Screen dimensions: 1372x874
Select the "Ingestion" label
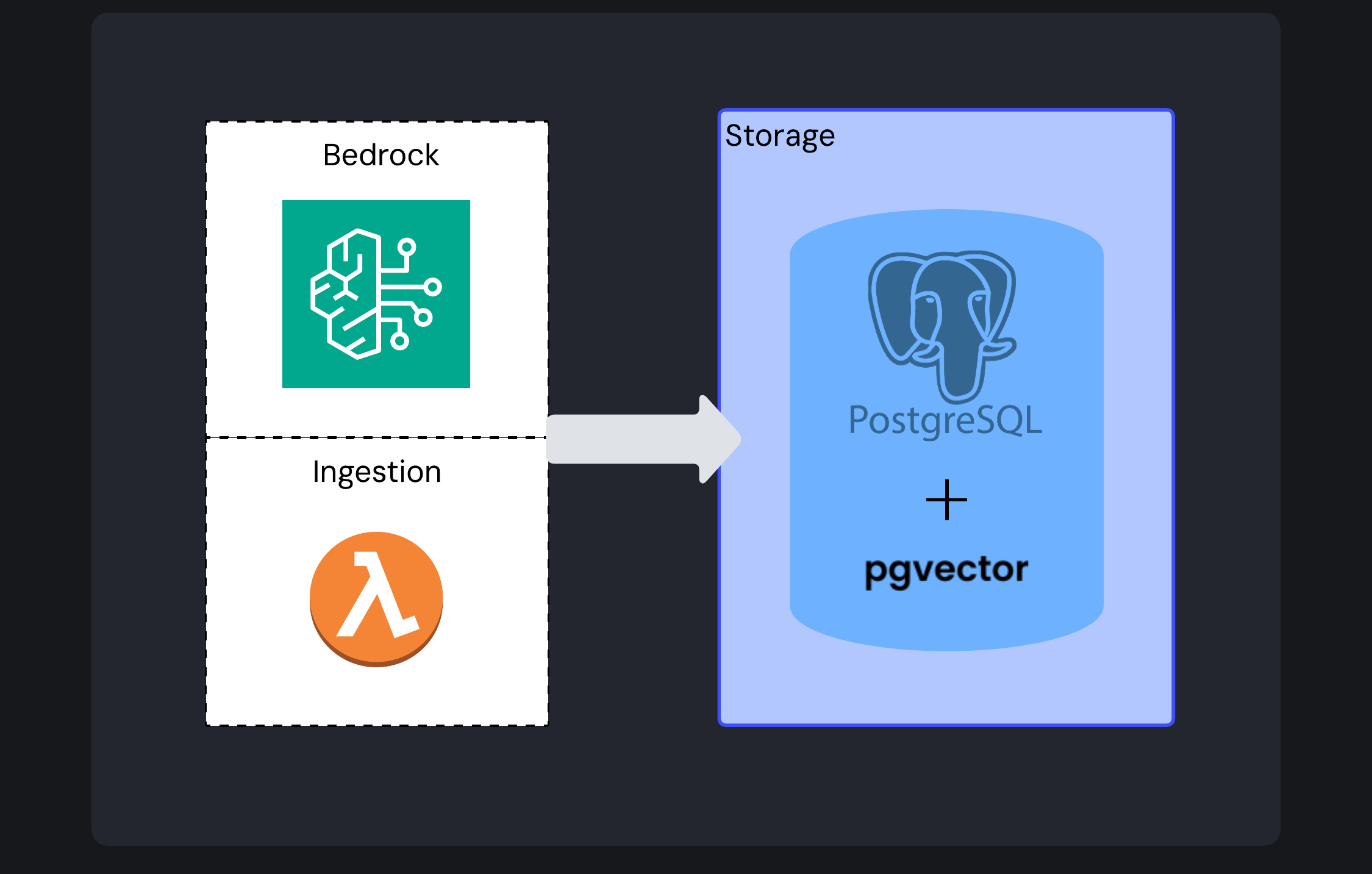tap(377, 473)
